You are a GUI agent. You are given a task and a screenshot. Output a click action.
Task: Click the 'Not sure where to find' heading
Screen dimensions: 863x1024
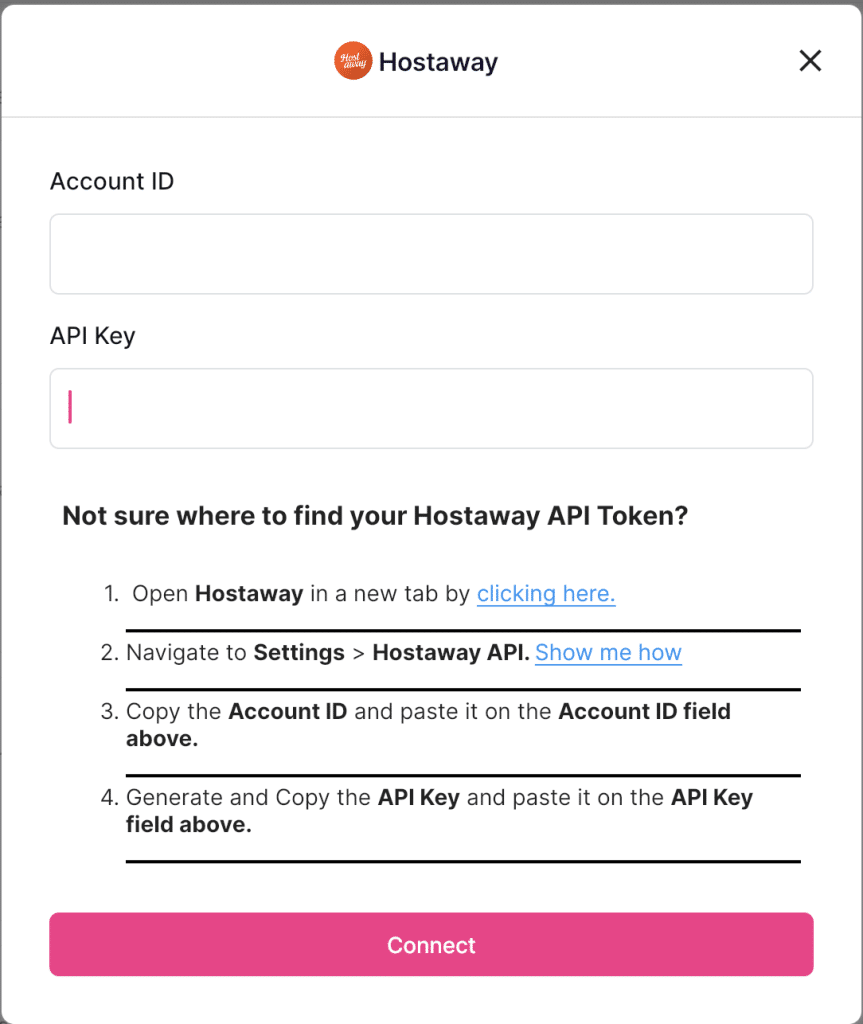click(x=375, y=516)
